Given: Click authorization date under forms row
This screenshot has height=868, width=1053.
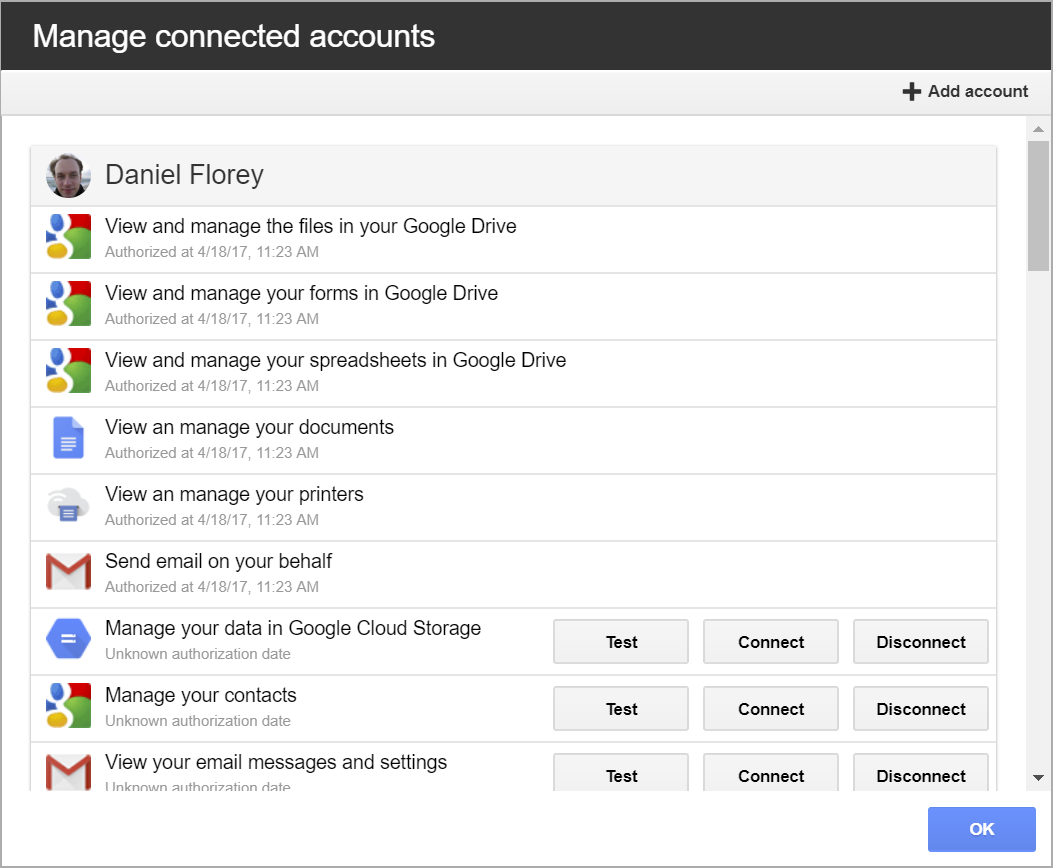Looking at the screenshot, I should point(212,319).
